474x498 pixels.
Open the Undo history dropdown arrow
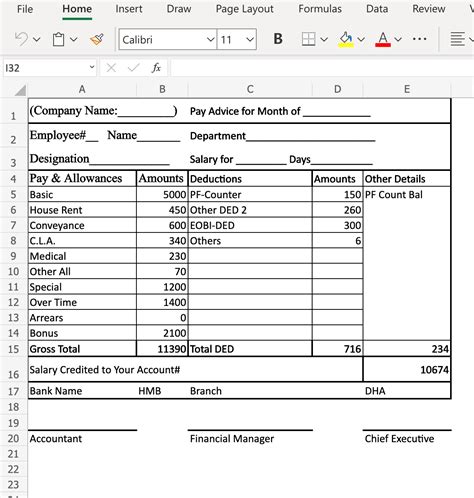click(37, 40)
